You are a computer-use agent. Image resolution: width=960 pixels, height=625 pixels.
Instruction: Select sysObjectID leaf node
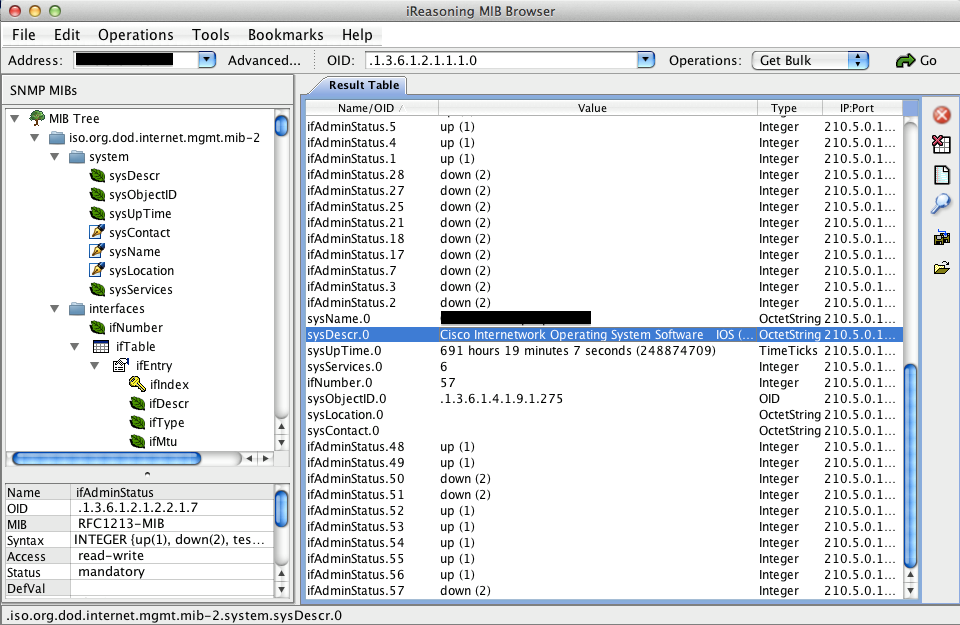click(133, 195)
